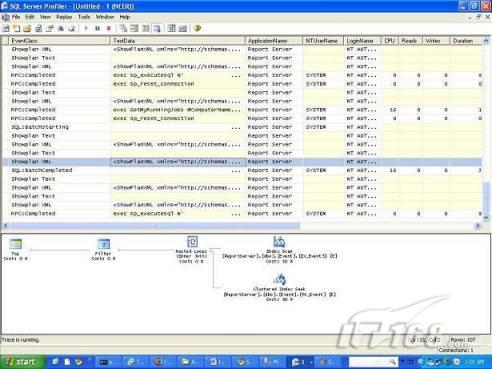Open trace file with folder icon
The height and width of the screenshot is (369, 492).
click(x=27, y=29)
